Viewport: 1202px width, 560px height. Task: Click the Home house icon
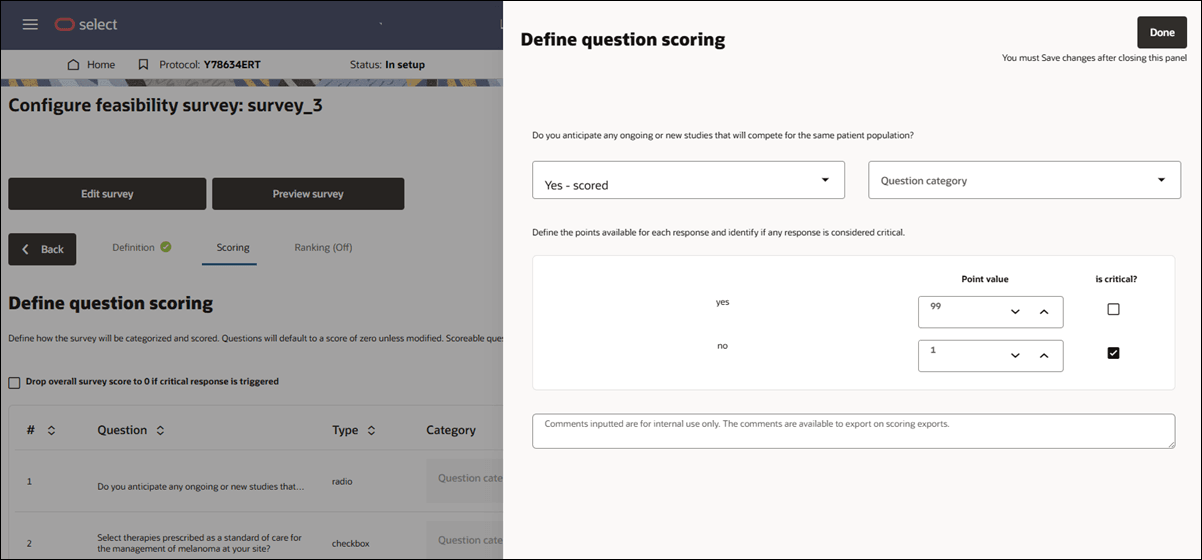73,65
